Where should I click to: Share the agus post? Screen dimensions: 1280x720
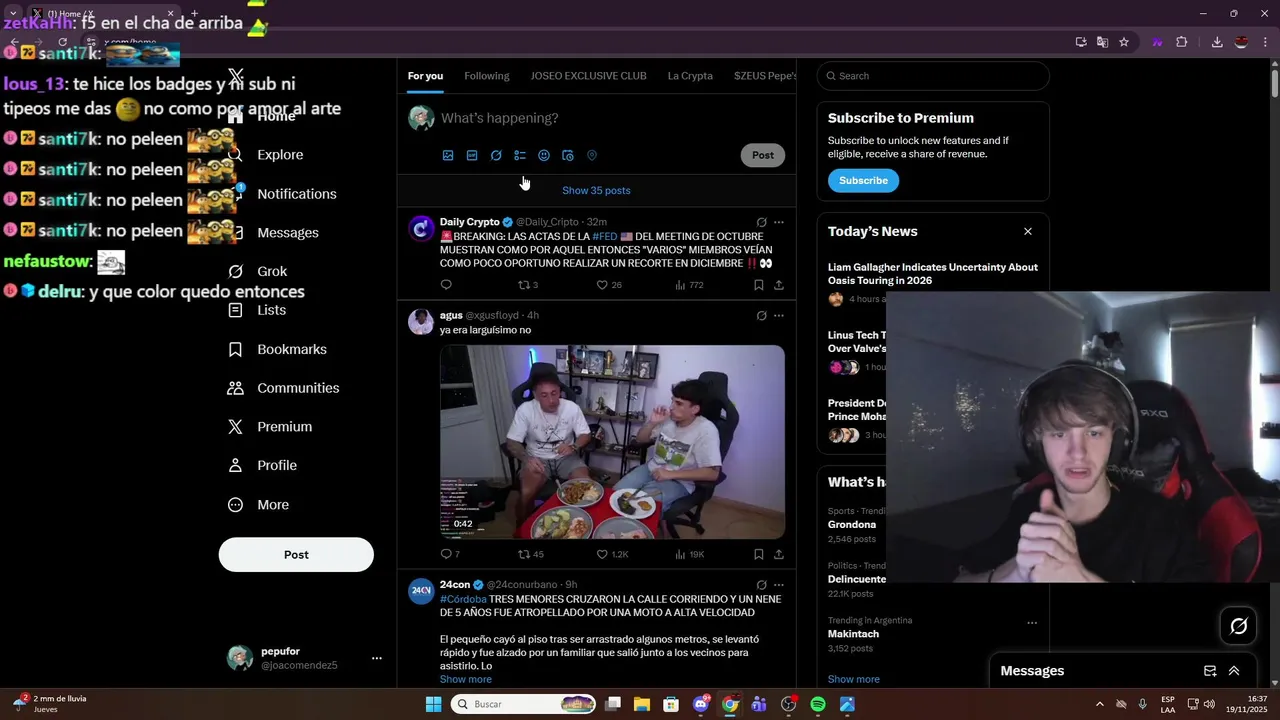coord(779,554)
